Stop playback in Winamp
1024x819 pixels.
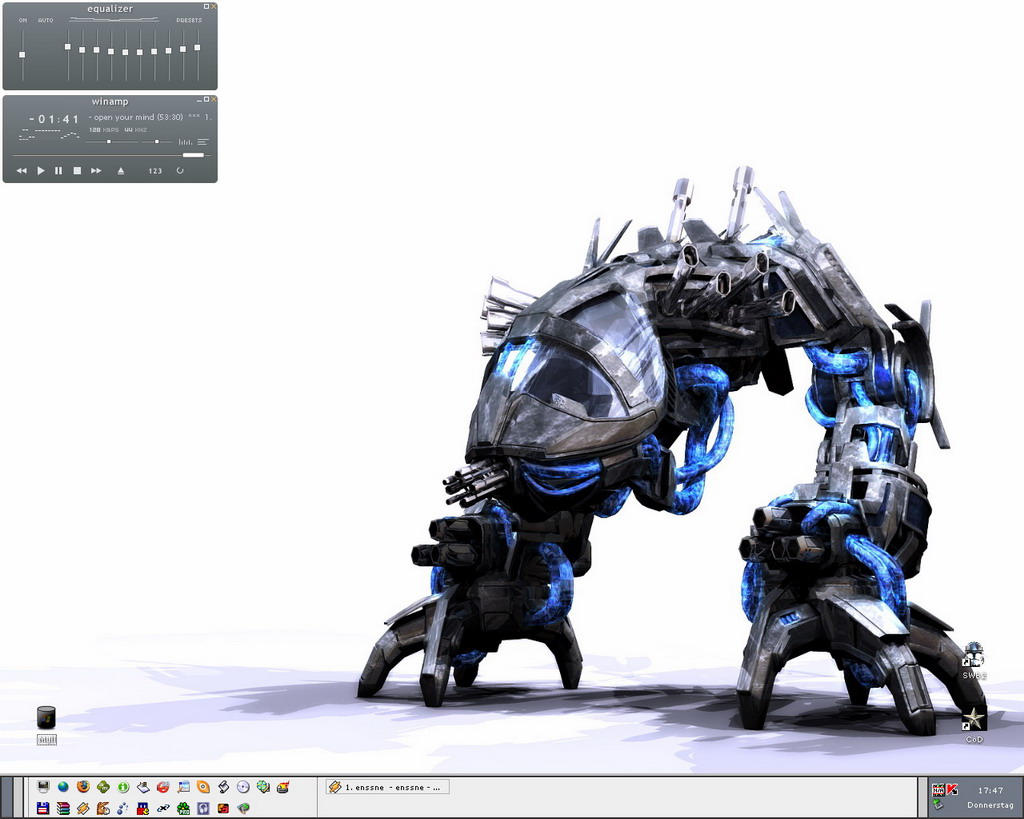[77, 170]
